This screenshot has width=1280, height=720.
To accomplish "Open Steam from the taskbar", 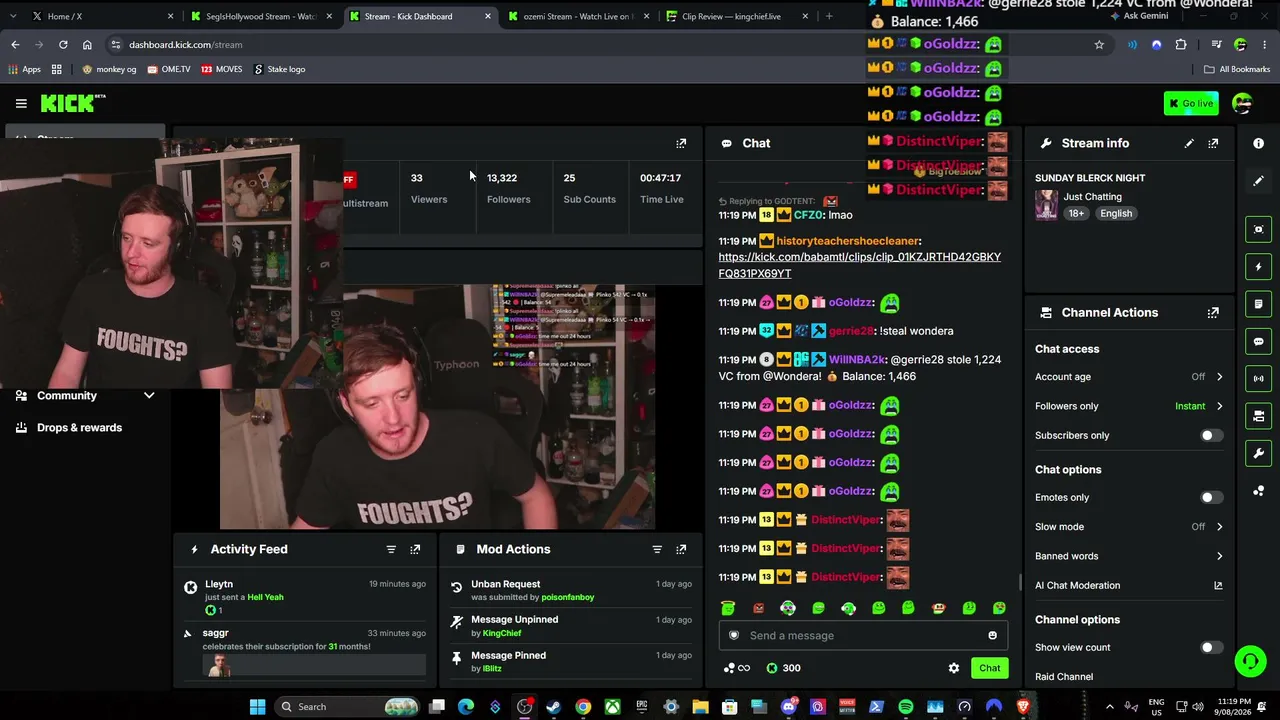I will coord(553,706).
